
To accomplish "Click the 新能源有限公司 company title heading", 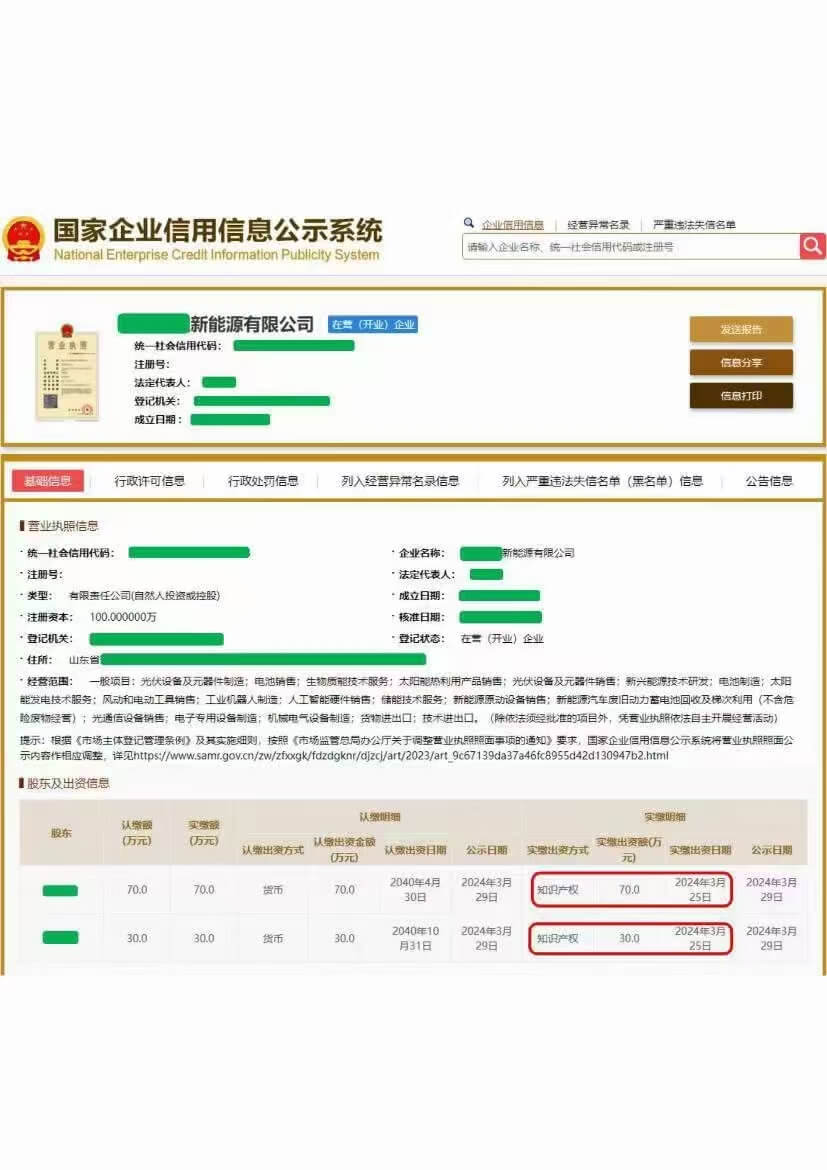I will [x=216, y=324].
